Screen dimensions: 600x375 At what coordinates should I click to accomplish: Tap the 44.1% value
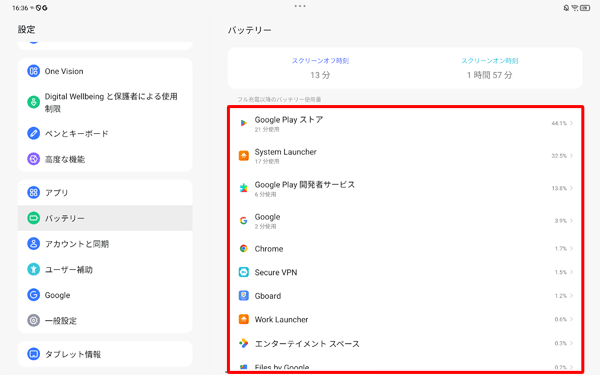tap(559, 123)
